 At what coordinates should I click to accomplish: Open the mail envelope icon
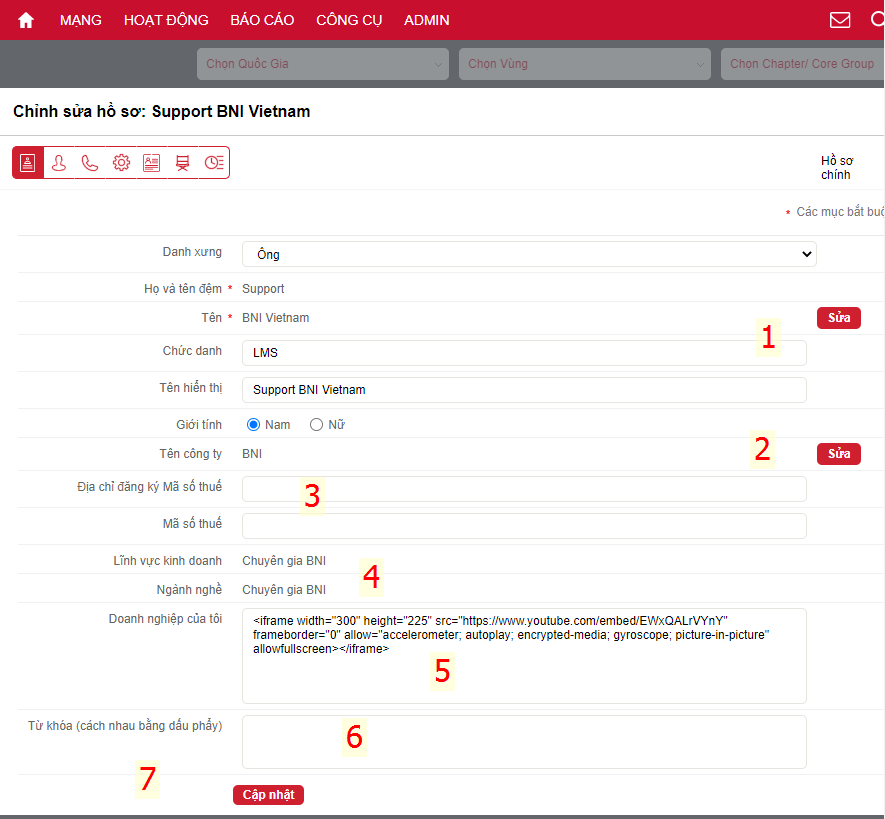pos(840,20)
